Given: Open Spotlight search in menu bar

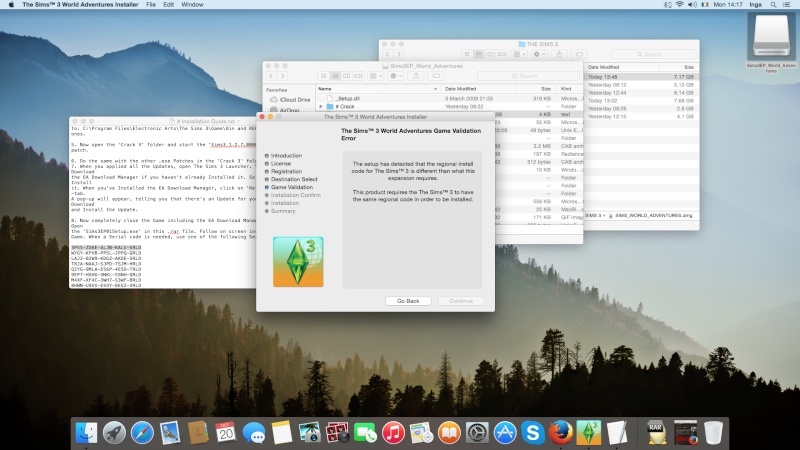Looking at the screenshot, I should [773, 5].
